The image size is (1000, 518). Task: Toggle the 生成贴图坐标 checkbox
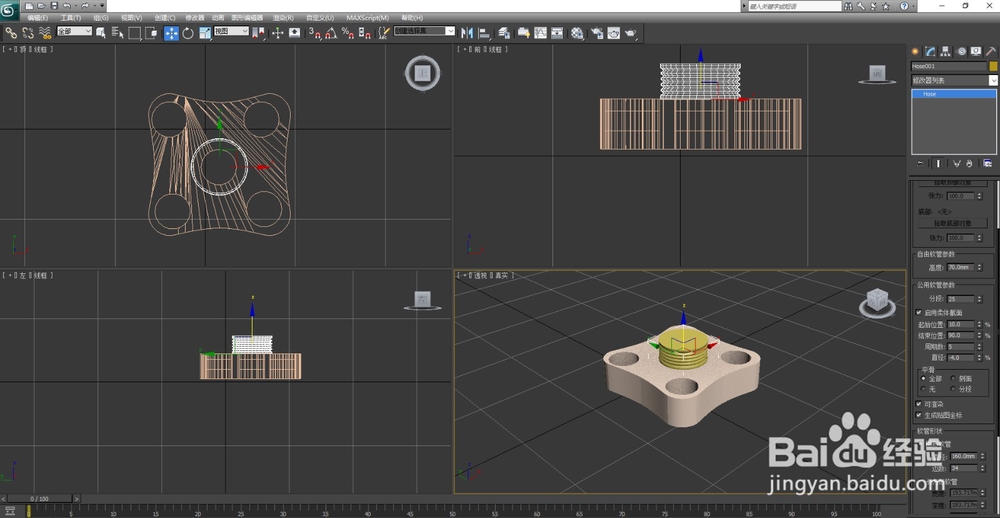(919, 415)
